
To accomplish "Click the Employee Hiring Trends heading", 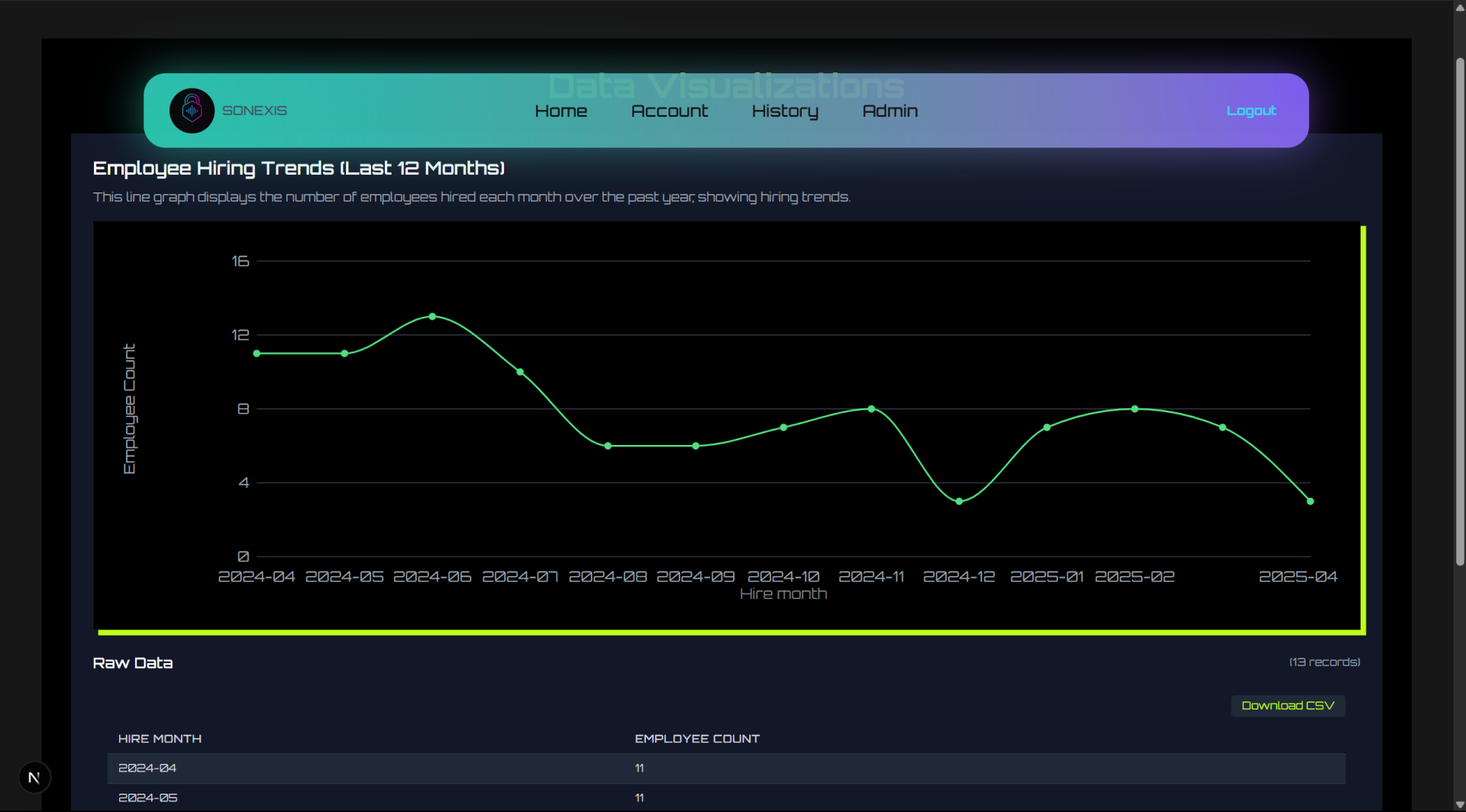I will pos(299,169).
